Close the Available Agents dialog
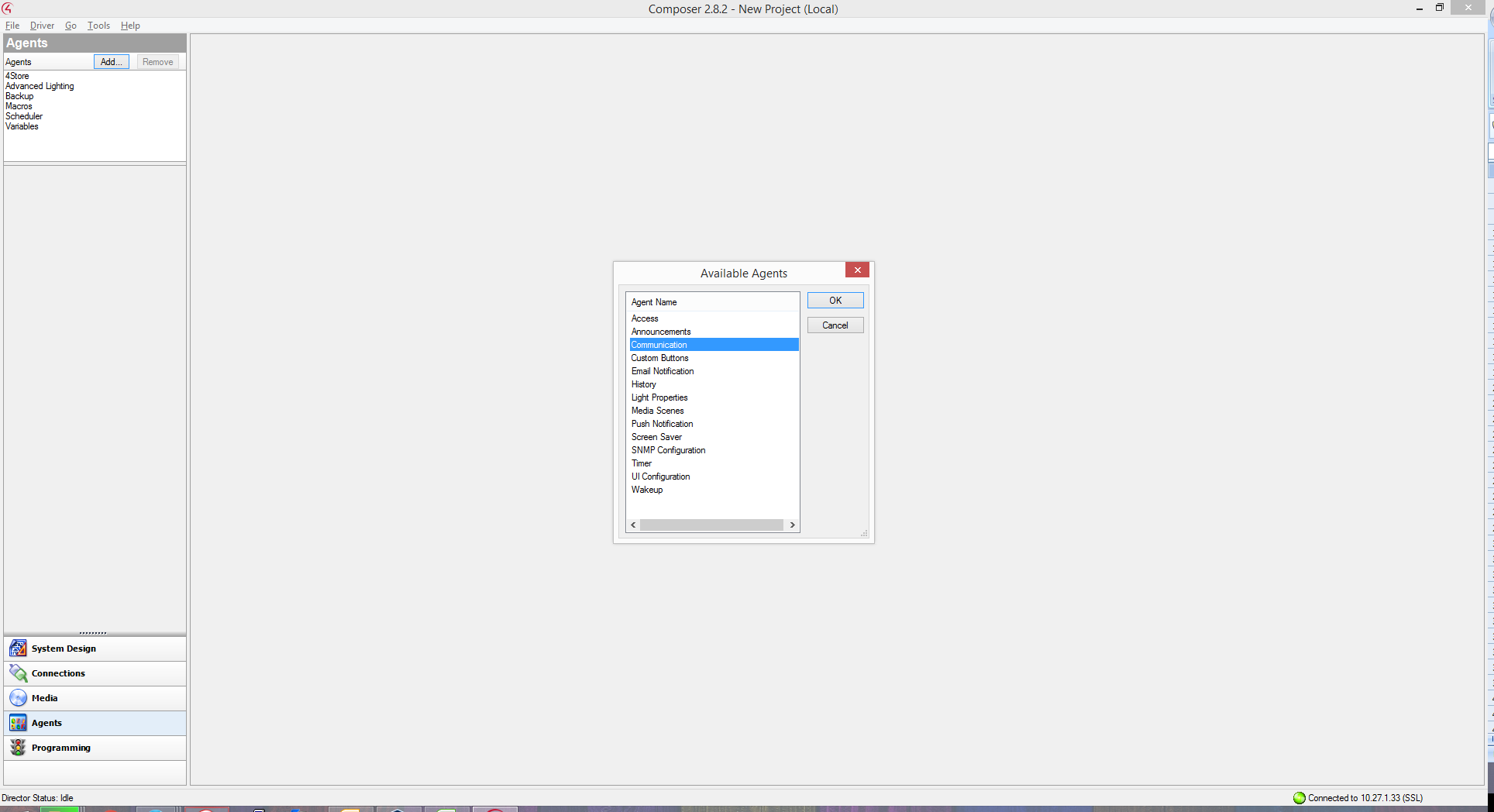The height and width of the screenshot is (812, 1494). point(857,270)
